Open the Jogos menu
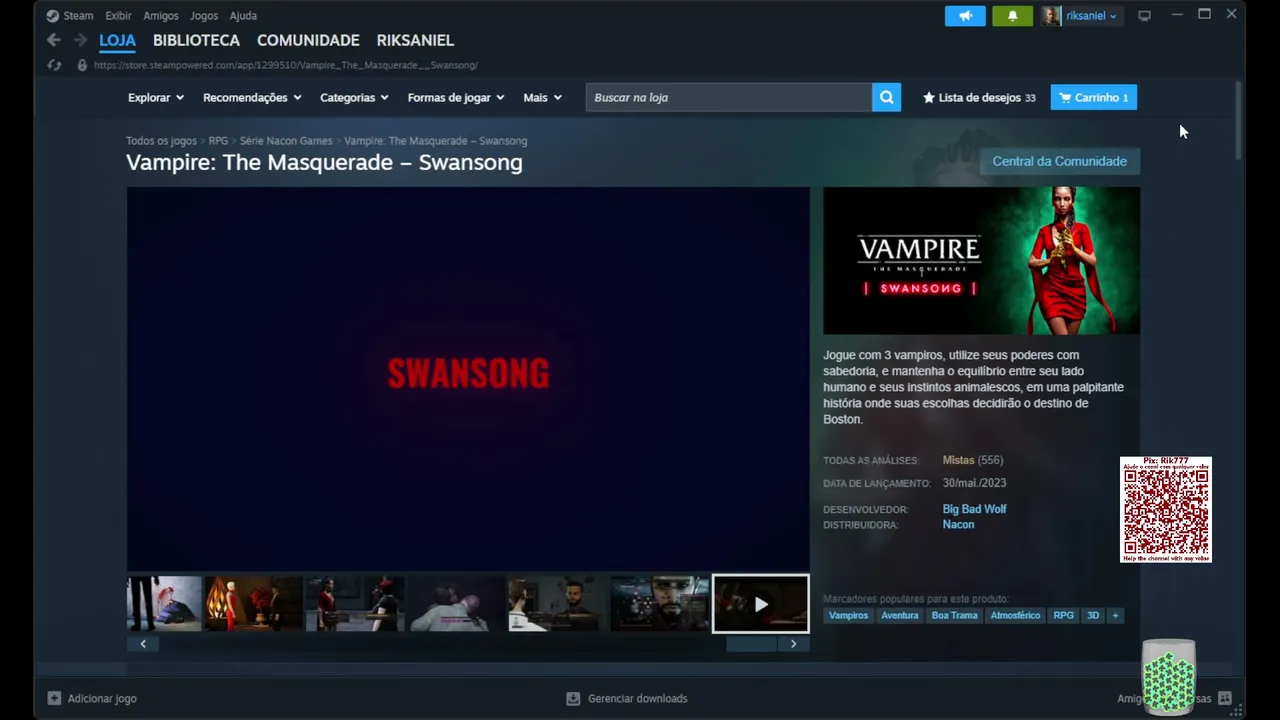Viewport: 1280px width, 720px height. click(204, 16)
